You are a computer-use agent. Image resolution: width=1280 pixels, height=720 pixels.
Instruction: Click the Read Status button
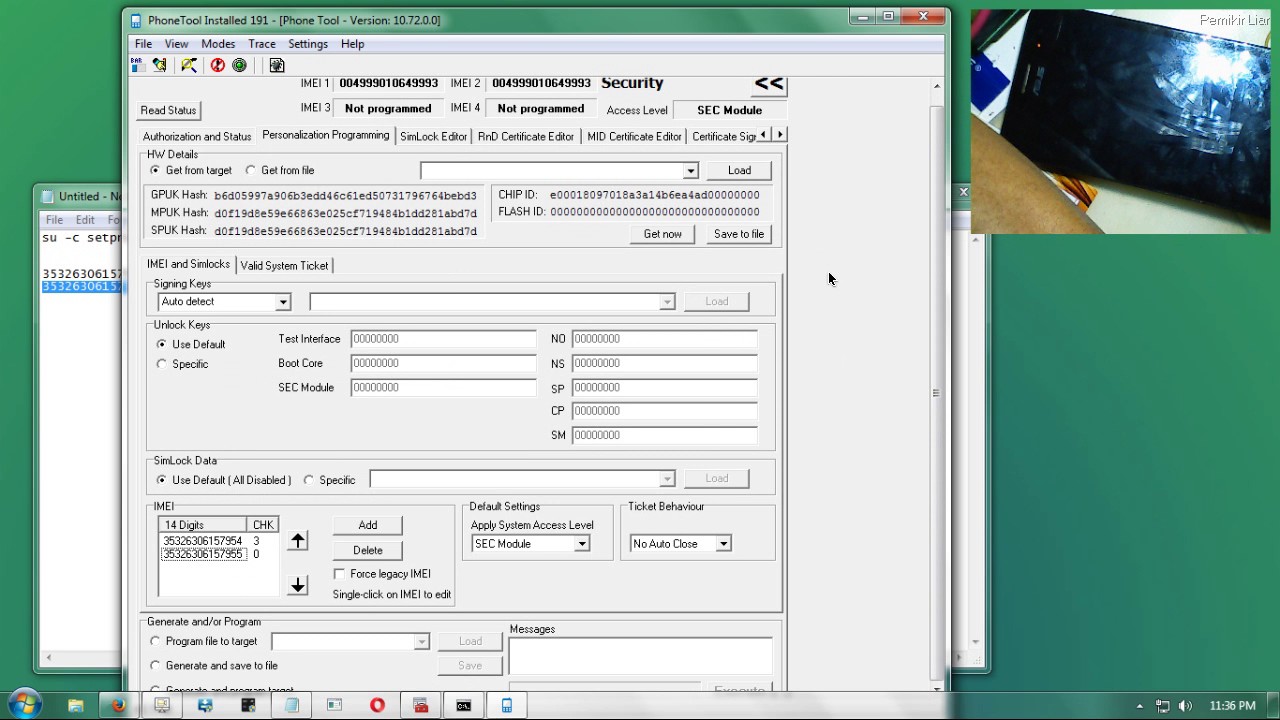point(168,110)
